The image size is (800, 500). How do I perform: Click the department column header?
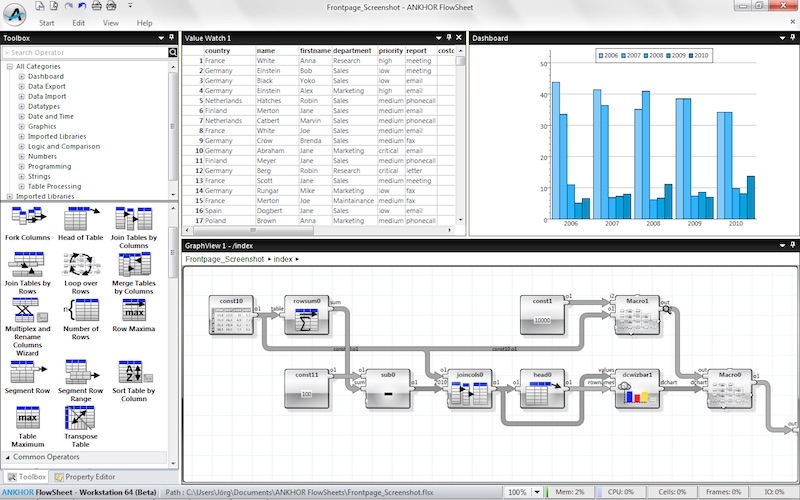click(x=354, y=51)
